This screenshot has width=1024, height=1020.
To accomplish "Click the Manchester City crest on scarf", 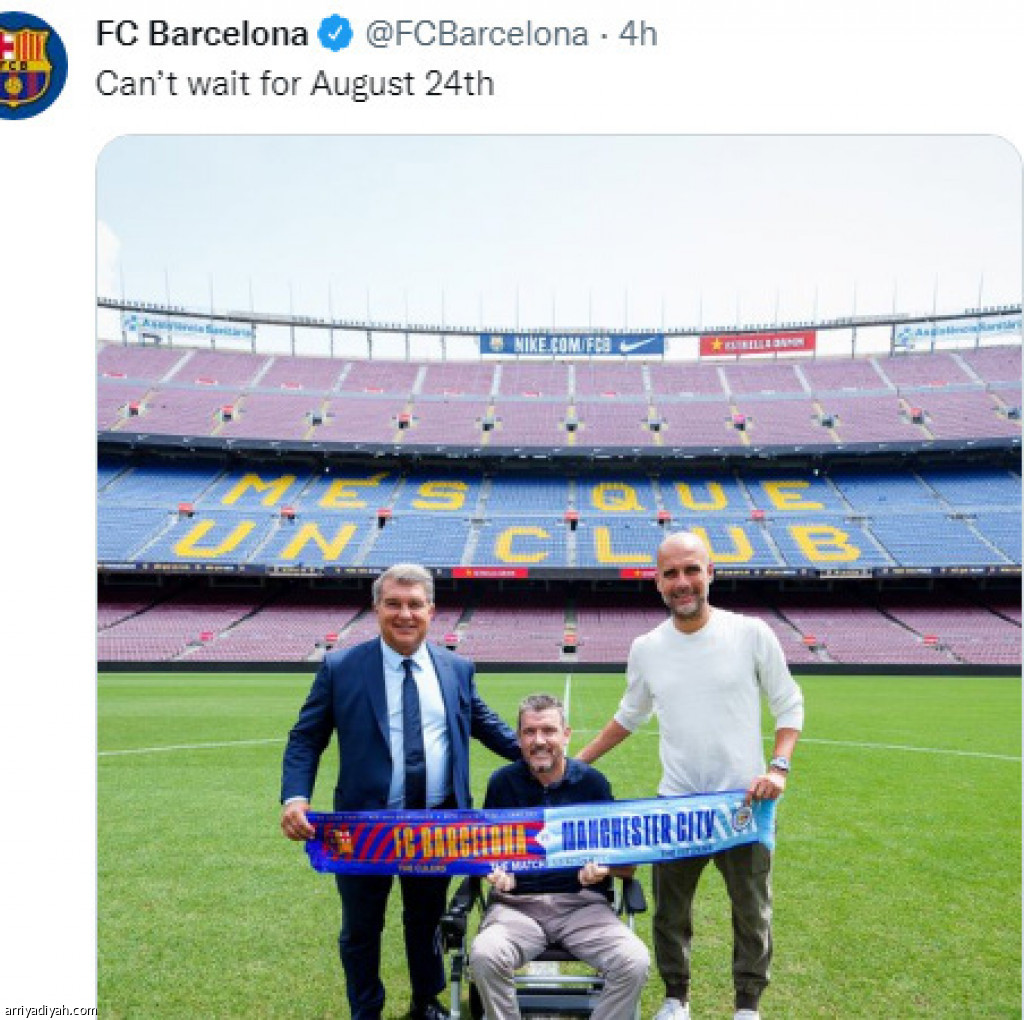I will pyautogui.click(x=741, y=818).
